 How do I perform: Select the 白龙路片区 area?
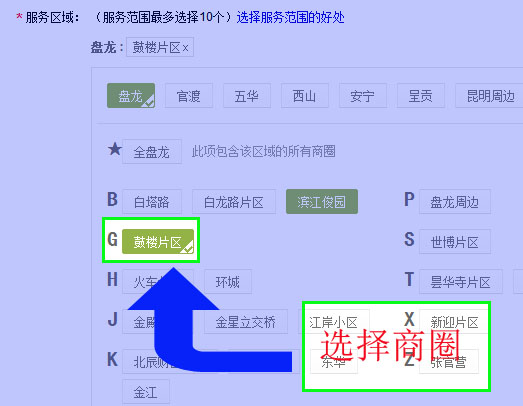point(234,201)
